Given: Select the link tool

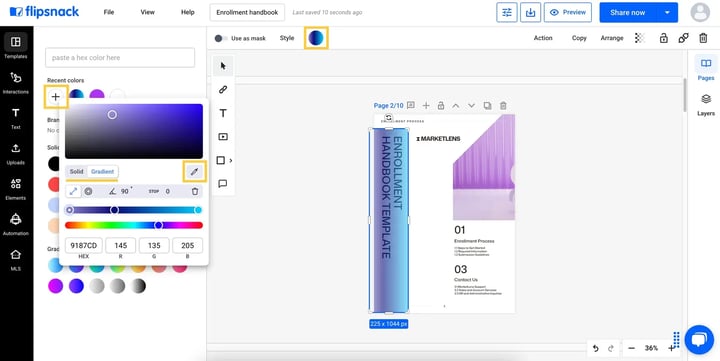Looking at the screenshot, I should [x=223, y=90].
